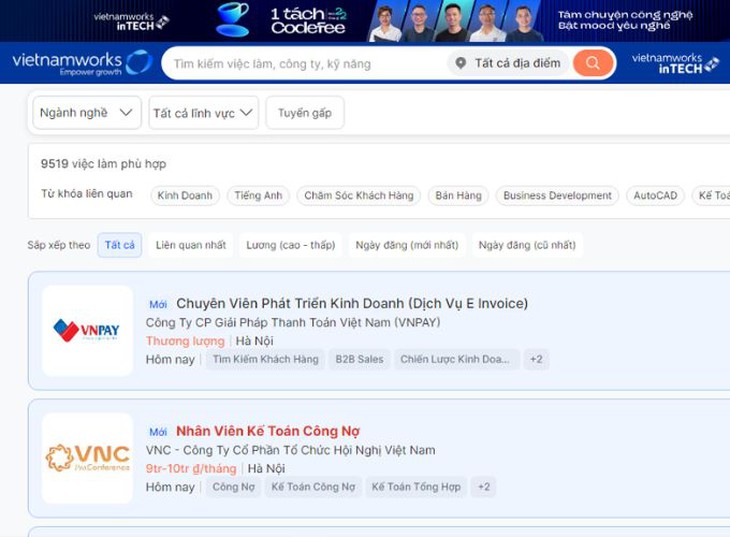Click the 9tr-10tr ₫/tháng salary text
Screen dimensions: 730x537
point(191,469)
